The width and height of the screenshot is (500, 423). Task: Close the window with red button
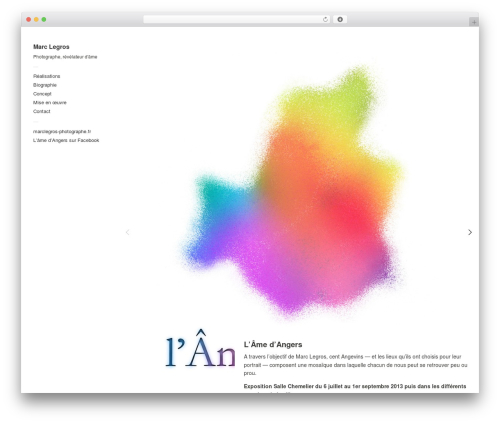click(x=29, y=19)
